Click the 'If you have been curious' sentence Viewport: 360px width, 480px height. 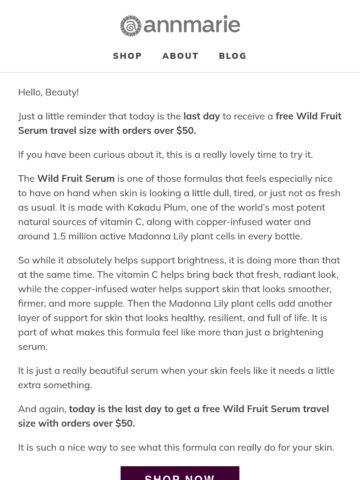click(x=165, y=155)
